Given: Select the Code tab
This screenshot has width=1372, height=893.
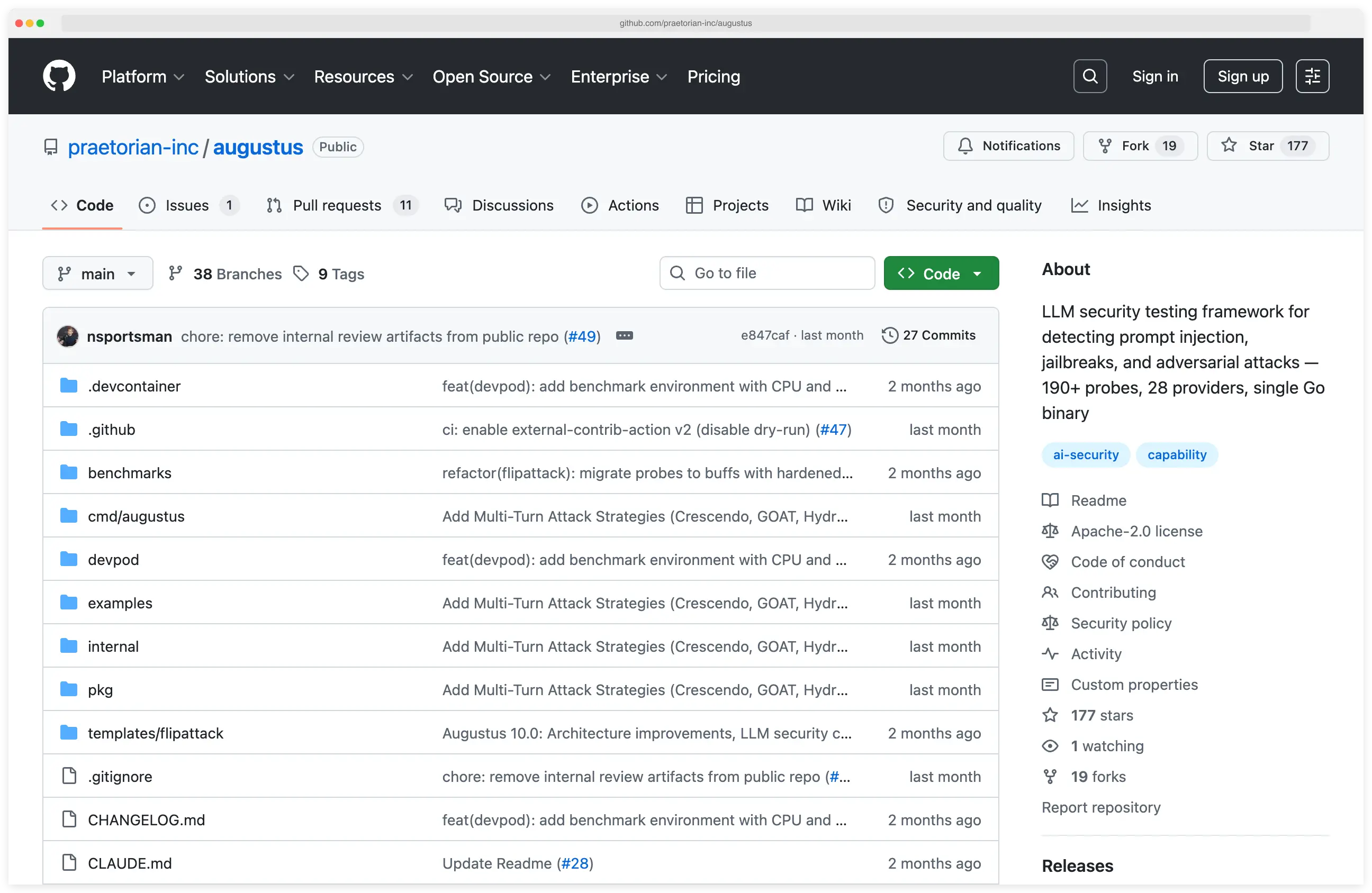Looking at the screenshot, I should point(82,205).
